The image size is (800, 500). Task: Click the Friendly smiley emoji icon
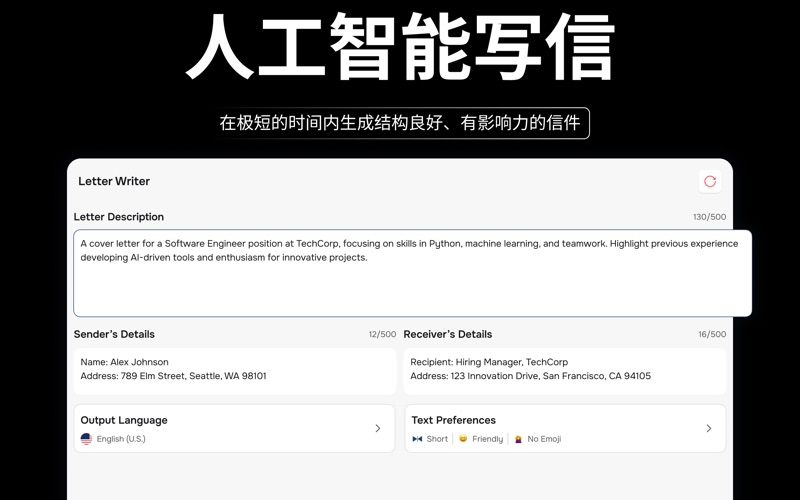click(463, 438)
